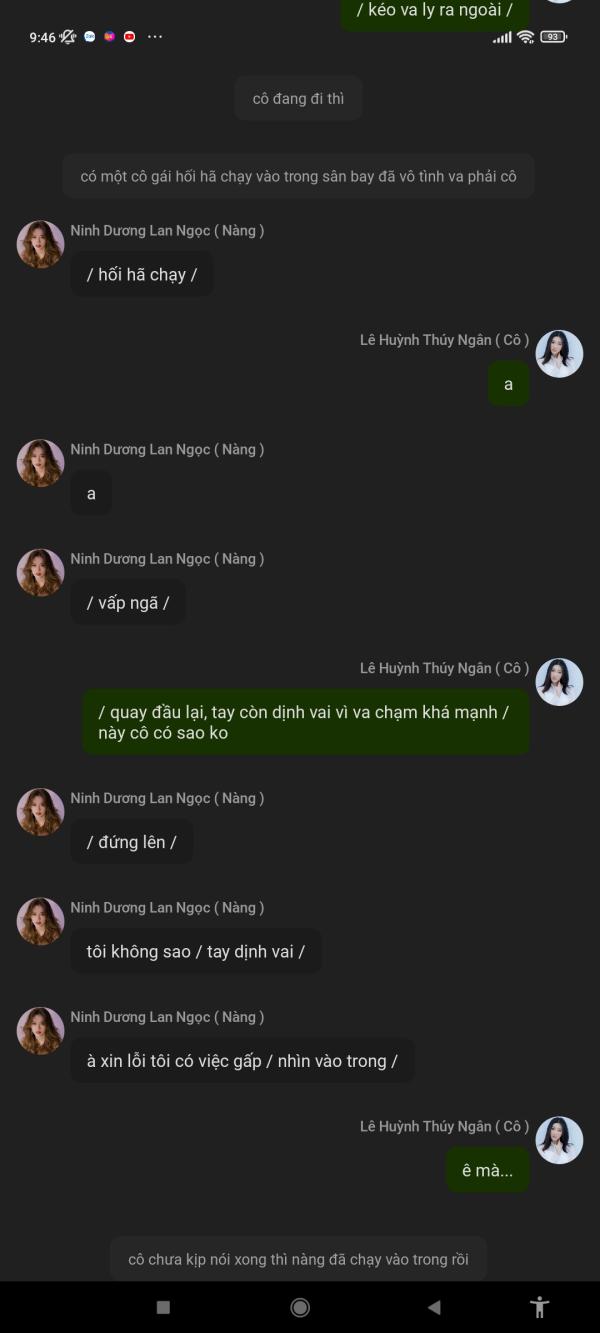Tap the recent apps square button
The width and height of the screenshot is (600, 1333).
tap(164, 1307)
